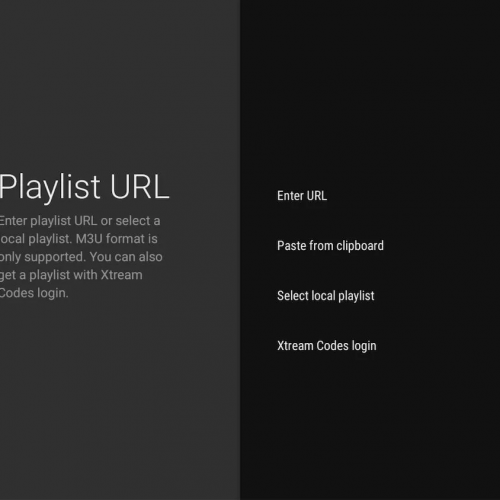
Task: Open Select local playlist option
Action: point(326,296)
